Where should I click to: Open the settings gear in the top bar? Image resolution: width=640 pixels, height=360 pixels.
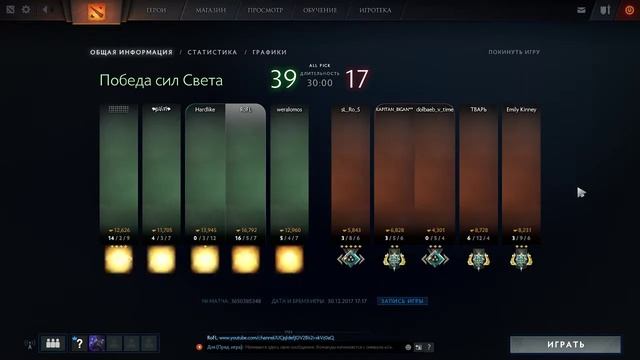[26, 9]
